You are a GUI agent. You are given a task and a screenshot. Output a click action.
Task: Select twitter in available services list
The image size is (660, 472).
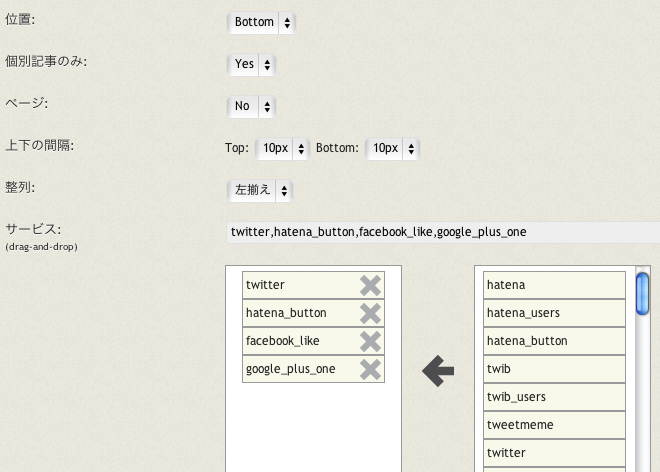[554, 453]
